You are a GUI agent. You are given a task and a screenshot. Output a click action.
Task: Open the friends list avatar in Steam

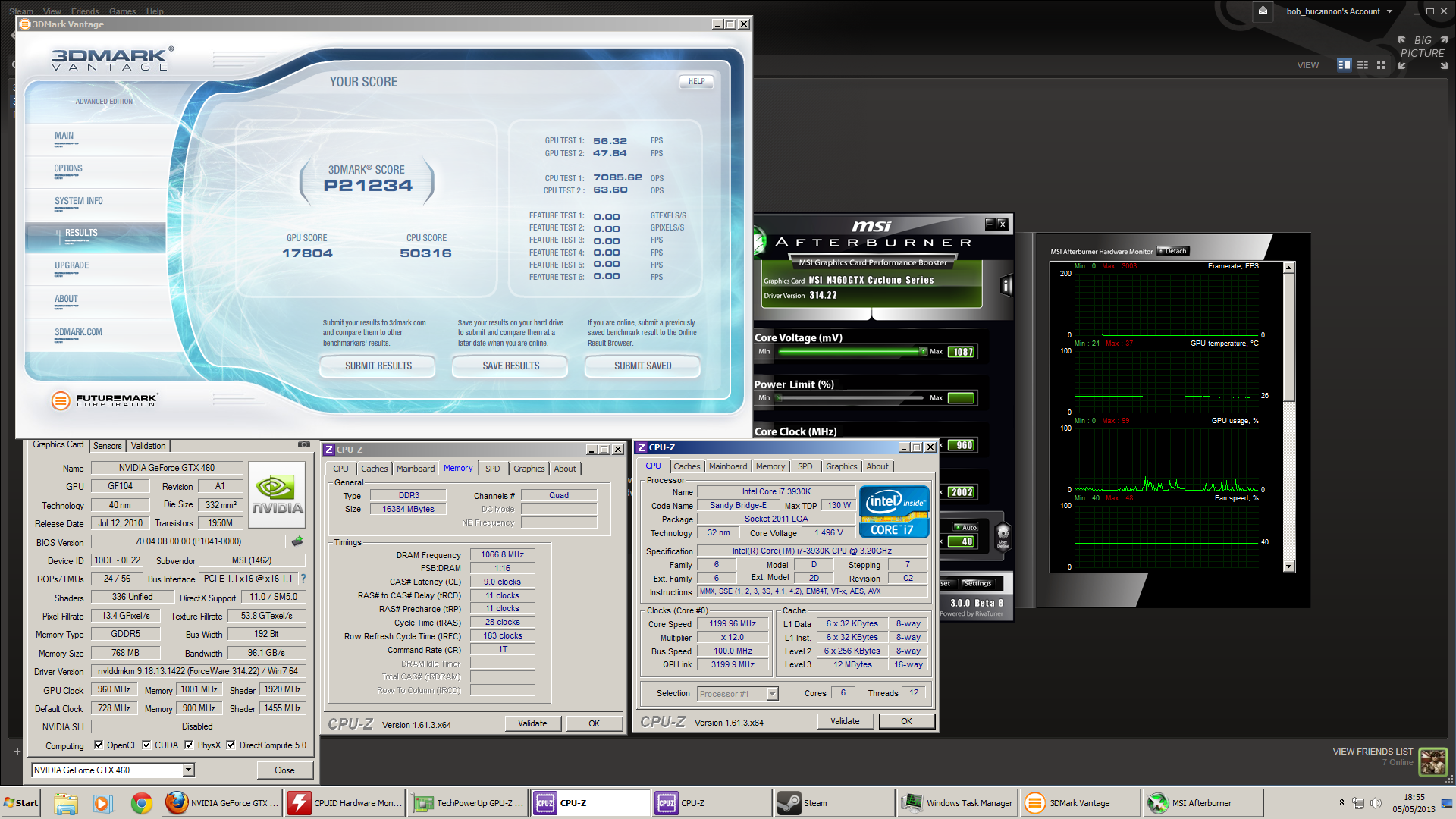point(1433,761)
